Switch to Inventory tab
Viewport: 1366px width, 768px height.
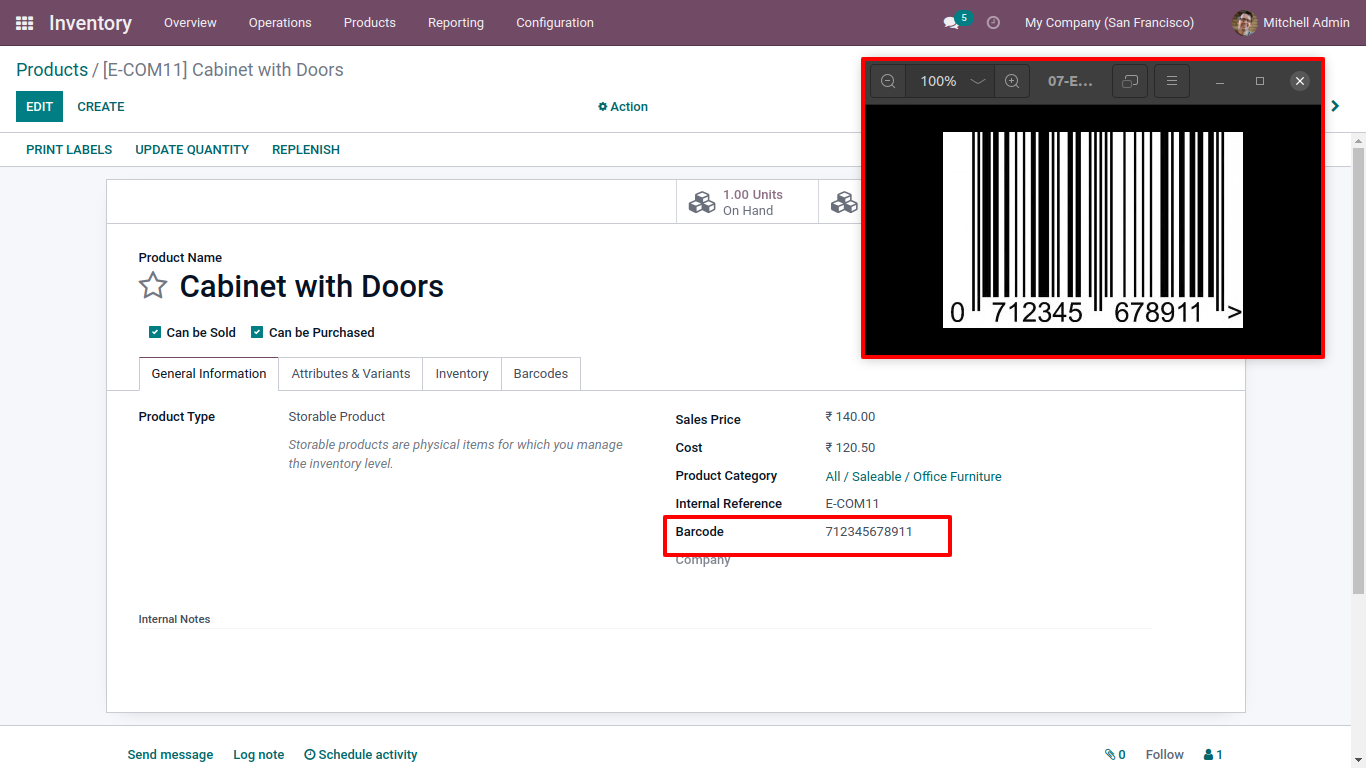click(462, 374)
